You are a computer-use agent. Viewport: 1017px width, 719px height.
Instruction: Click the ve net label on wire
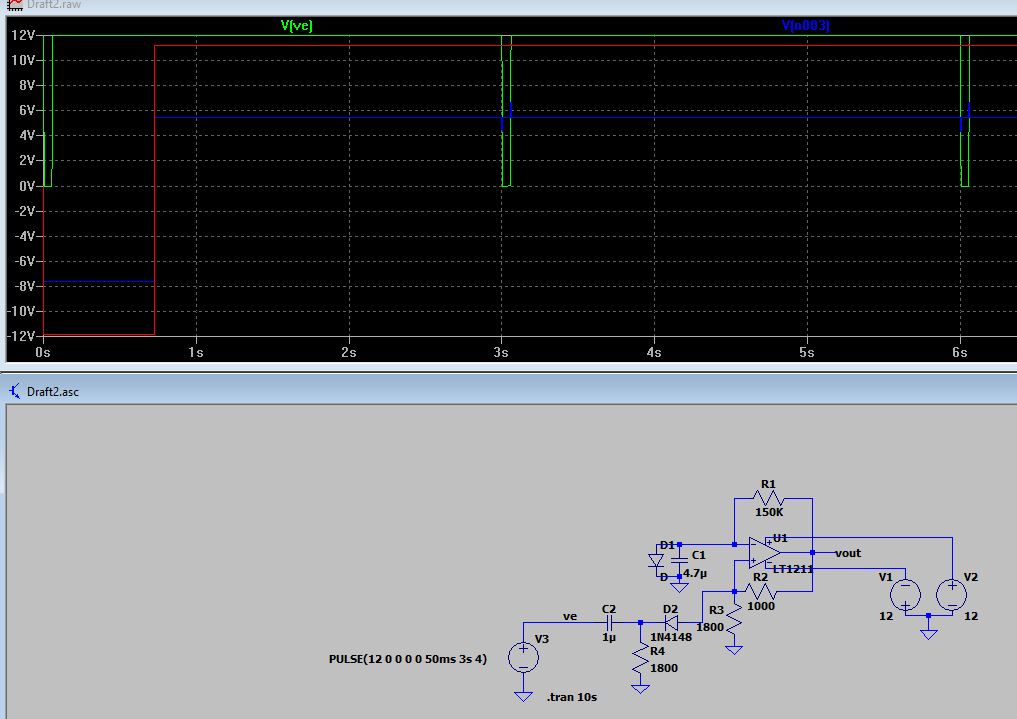tap(569, 616)
